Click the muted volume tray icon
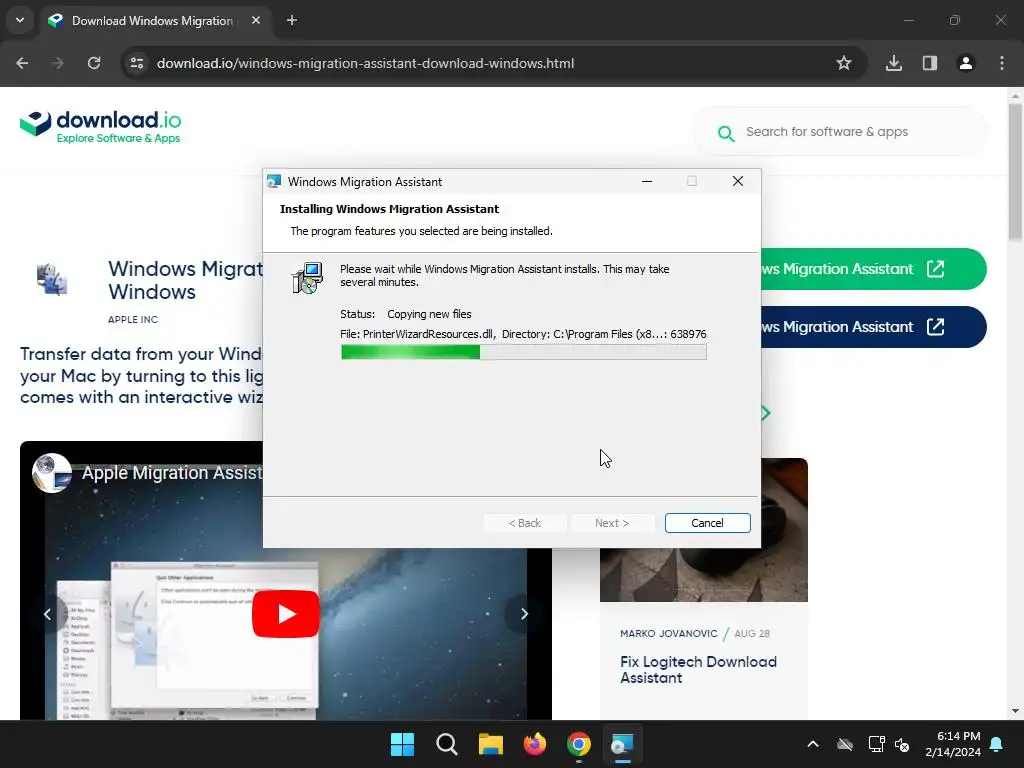 click(903, 744)
